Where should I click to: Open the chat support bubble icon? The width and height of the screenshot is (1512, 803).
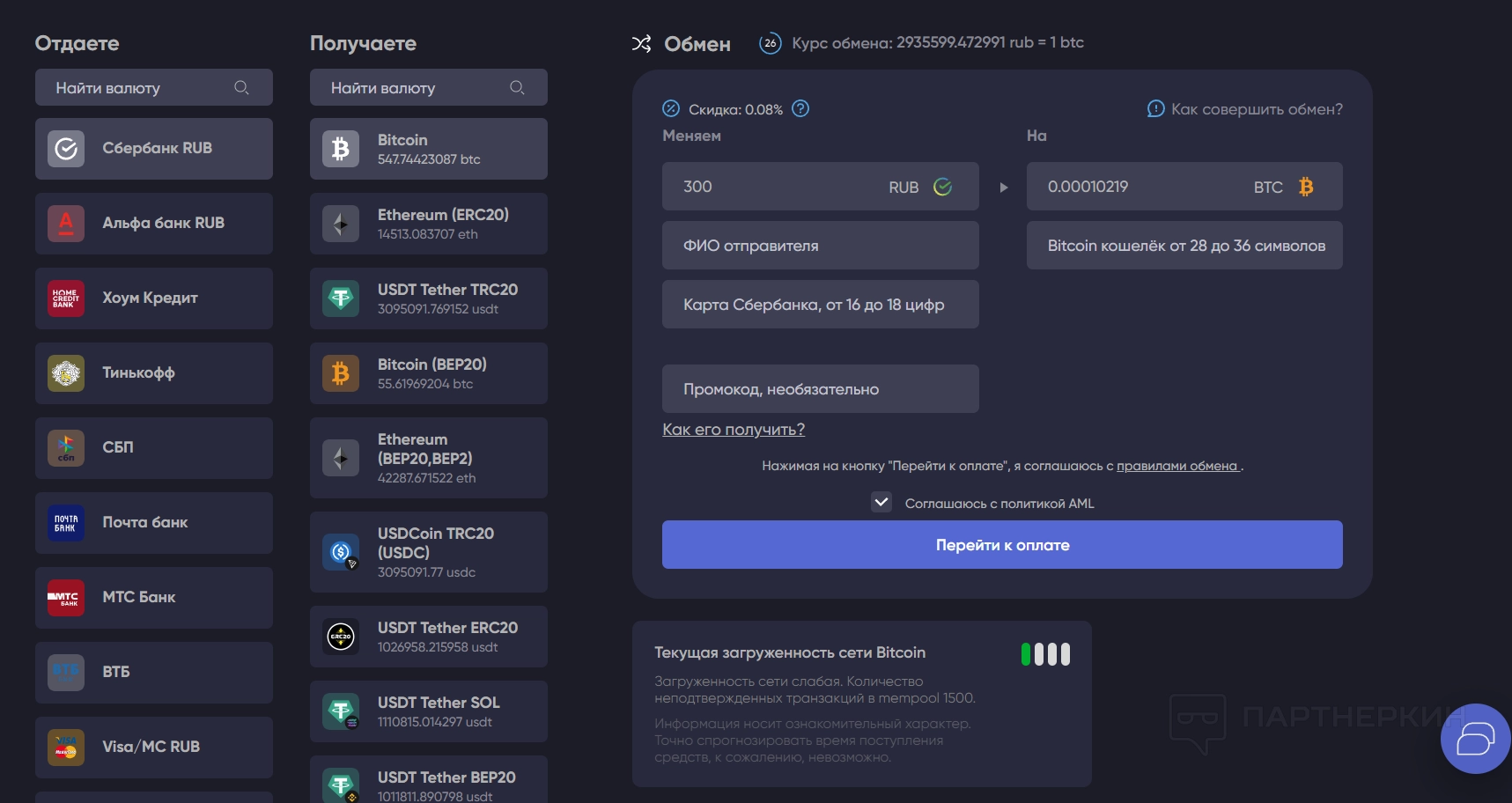[1475, 739]
